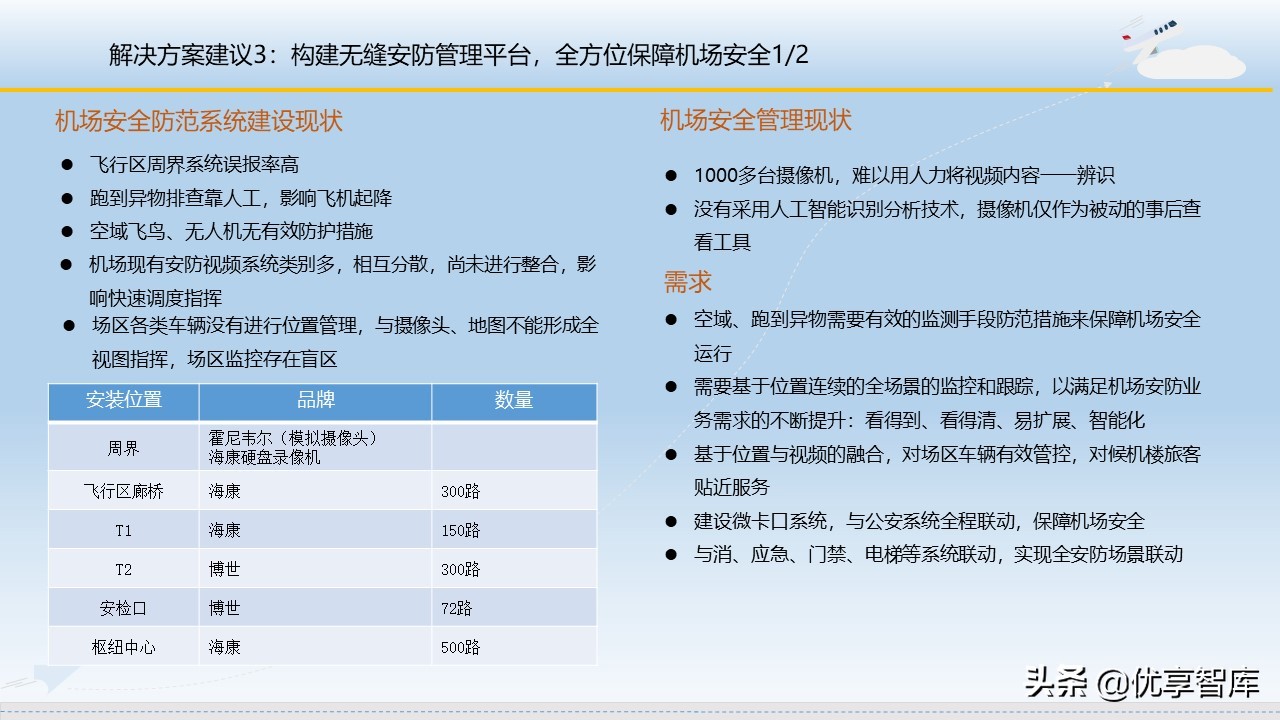
Task: Click the 数量 table header cell
Action: point(513,401)
